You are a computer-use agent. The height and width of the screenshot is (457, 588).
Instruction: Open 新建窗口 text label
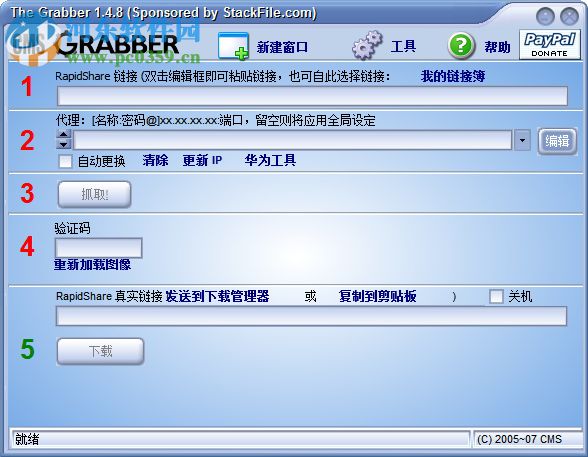click(282, 47)
